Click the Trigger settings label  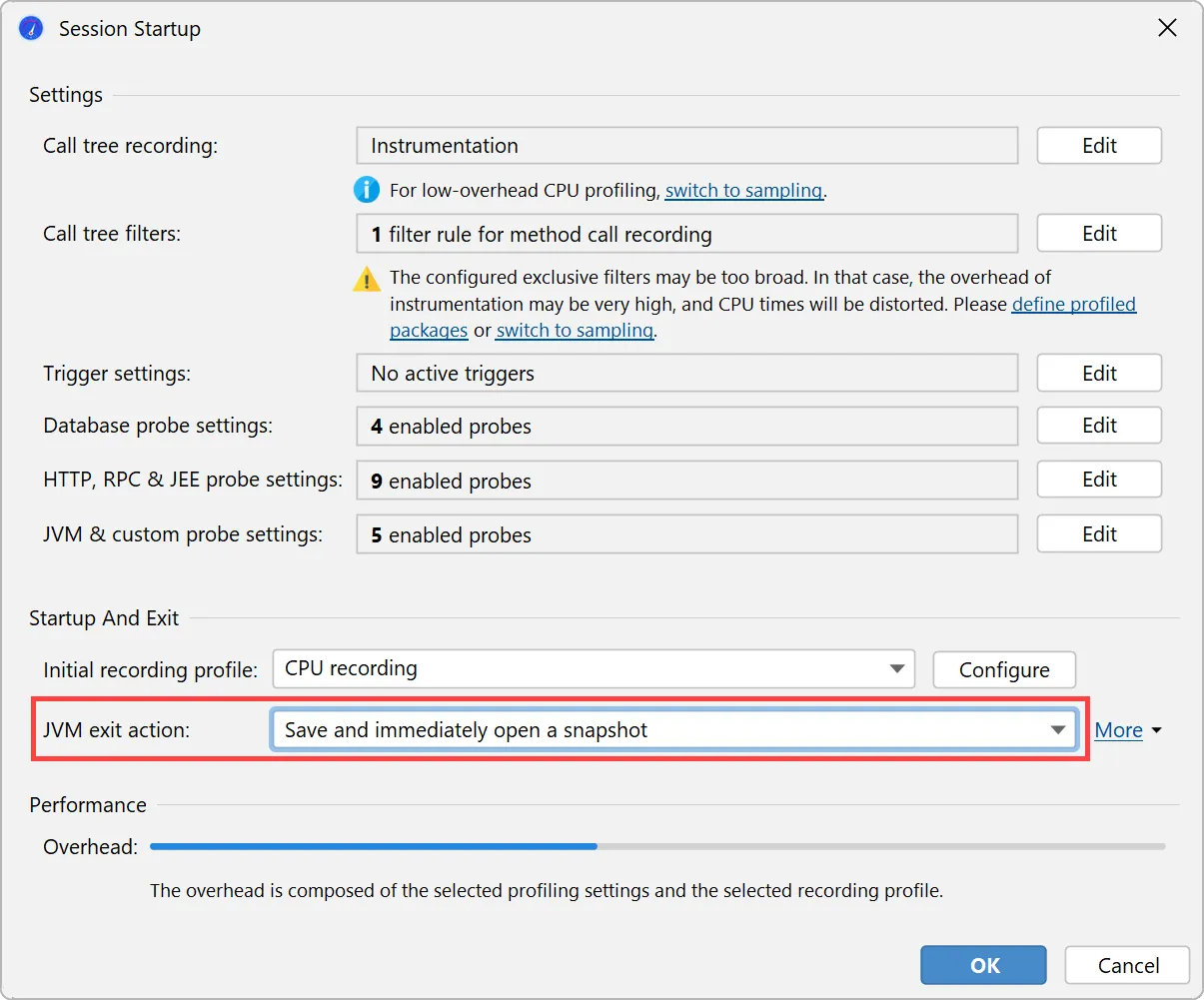point(117,374)
